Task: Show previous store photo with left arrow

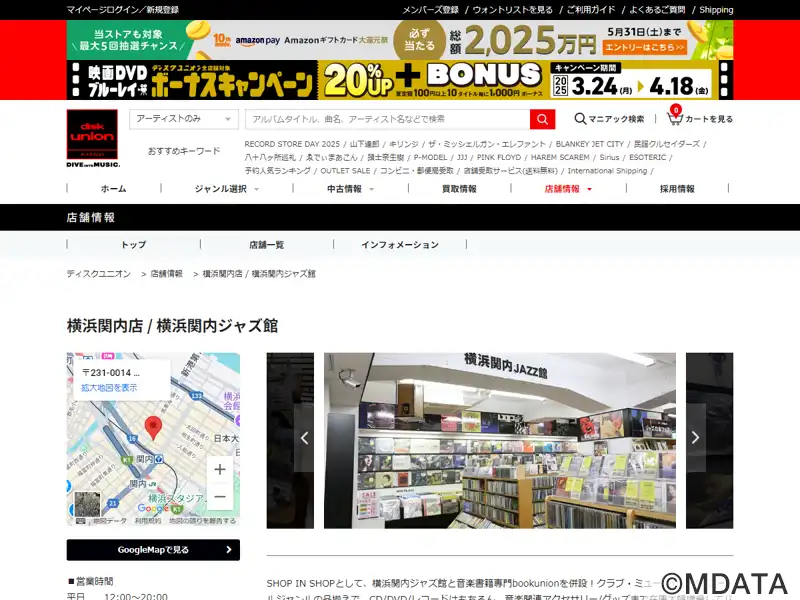Action: [304, 438]
